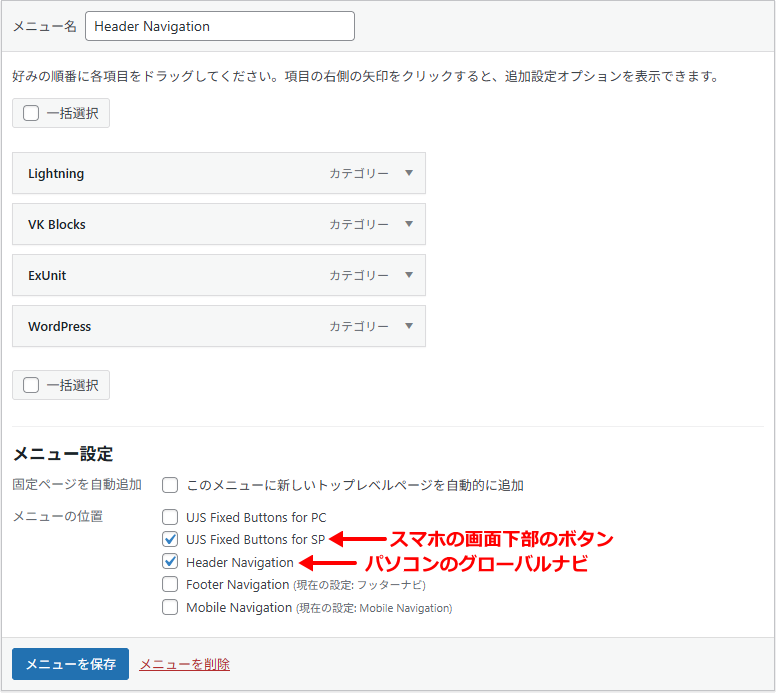Image resolution: width=776 pixels, height=693 pixels.
Task: Check the bottom 一括選択 checkbox
Action: coord(31,385)
